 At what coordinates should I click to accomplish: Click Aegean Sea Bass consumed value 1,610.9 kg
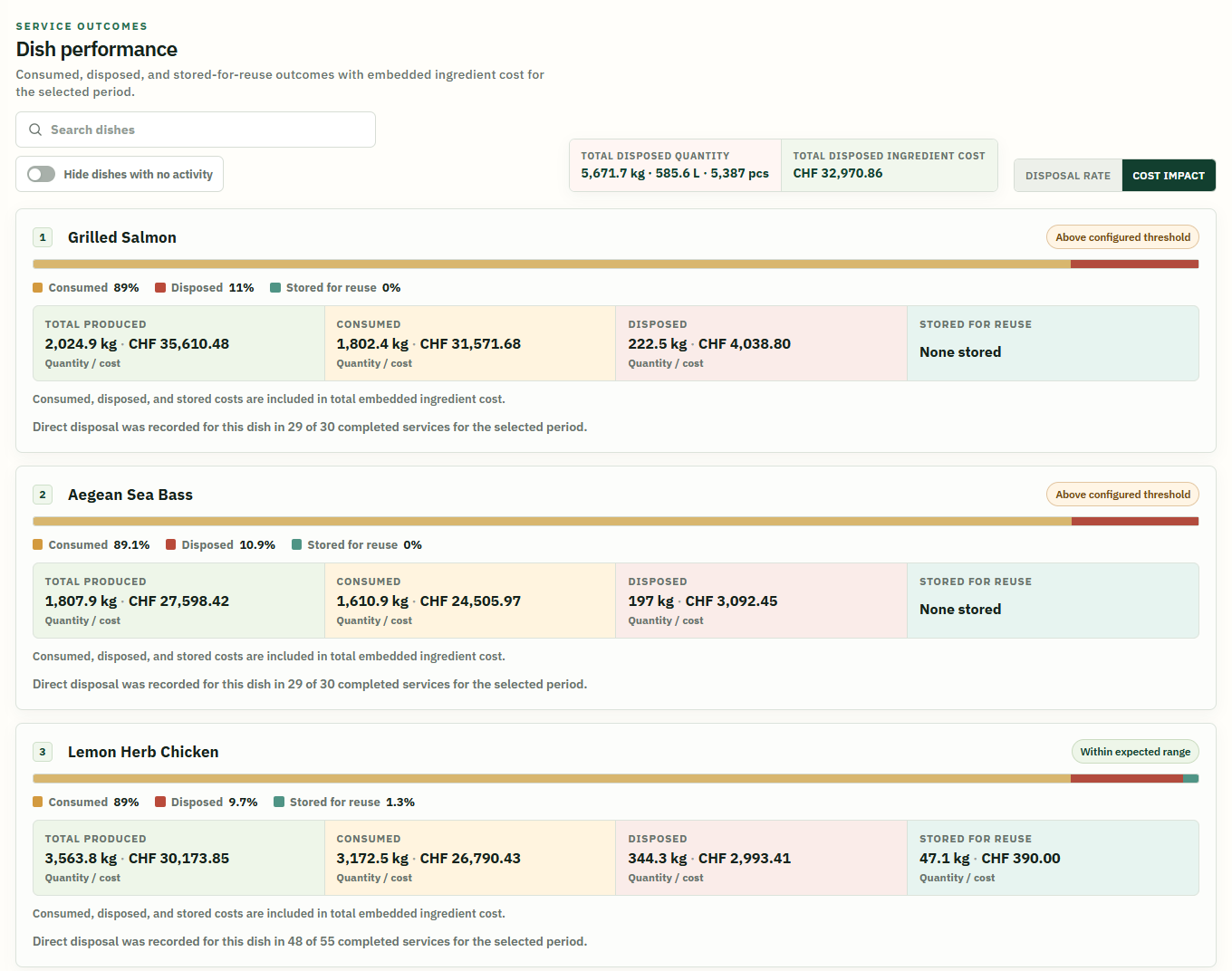pyautogui.click(x=372, y=601)
